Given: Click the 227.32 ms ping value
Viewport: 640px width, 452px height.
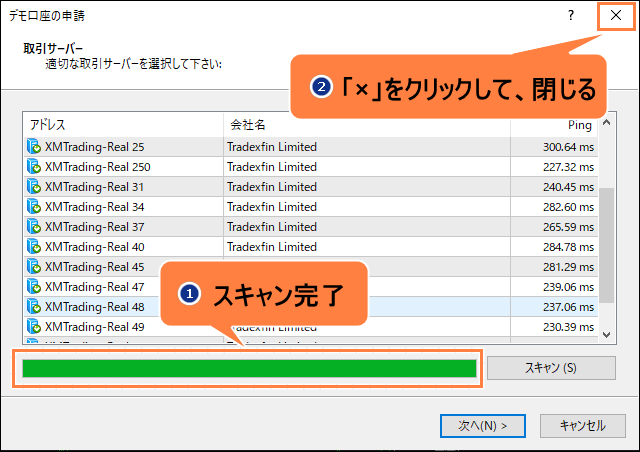Looking at the screenshot, I should click(x=568, y=167).
